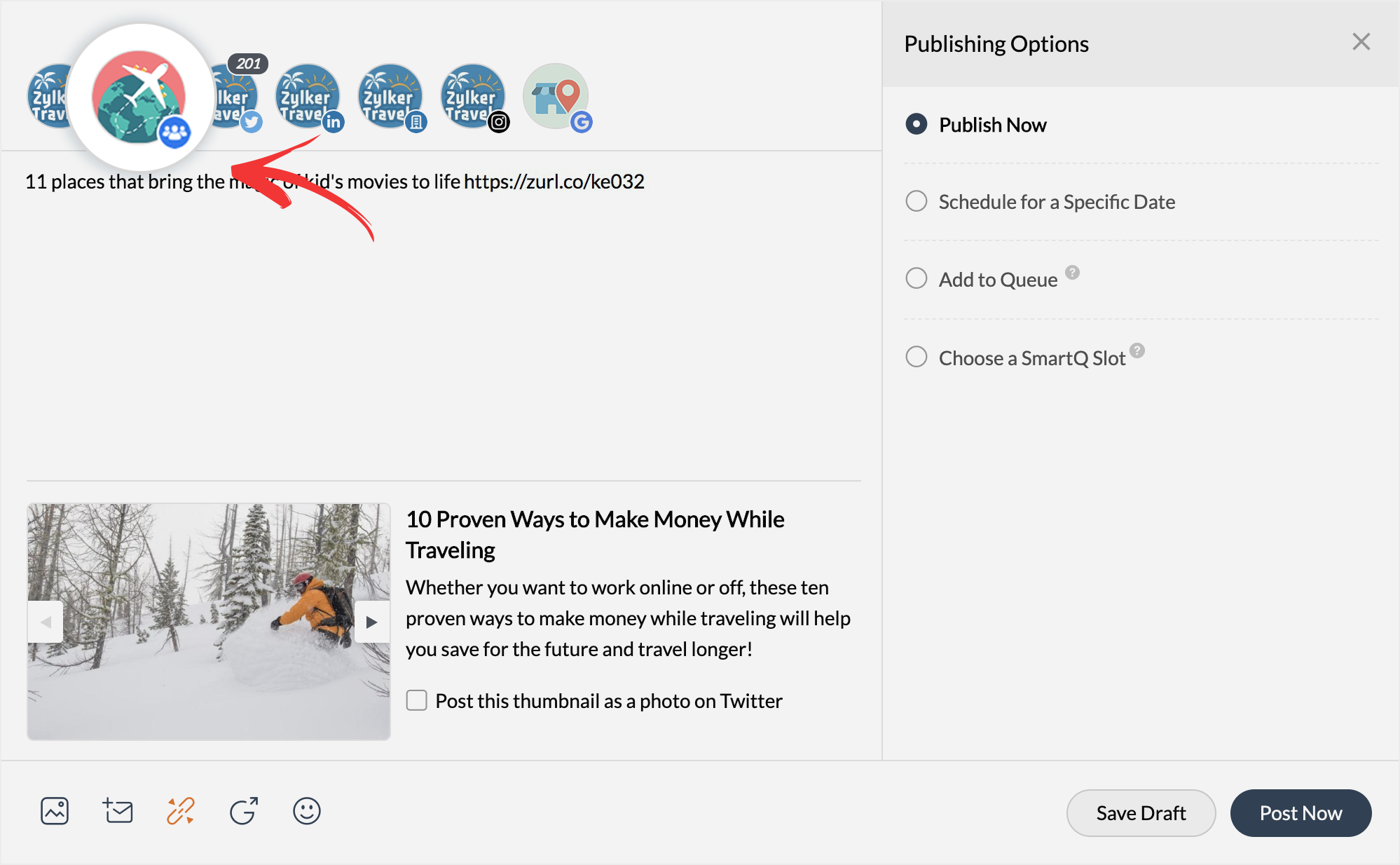Screen dimensions: 1400x865
Task: Show the next thumbnail image
Action: point(371,621)
